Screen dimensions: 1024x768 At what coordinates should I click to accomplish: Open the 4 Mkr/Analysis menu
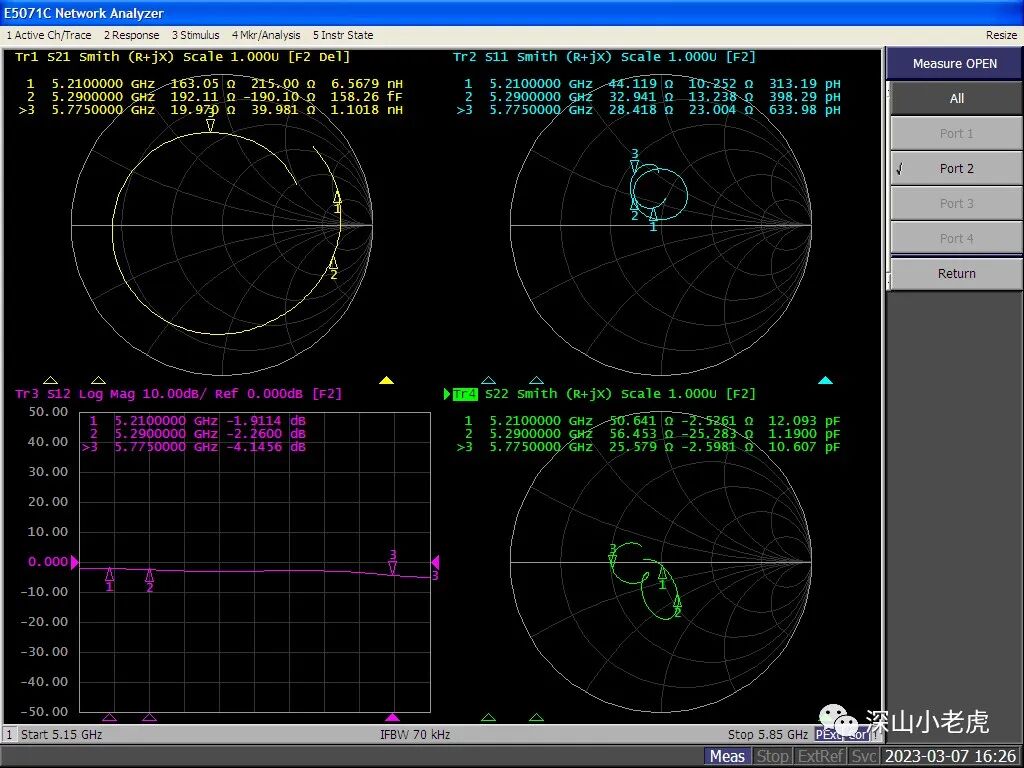point(266,34)
